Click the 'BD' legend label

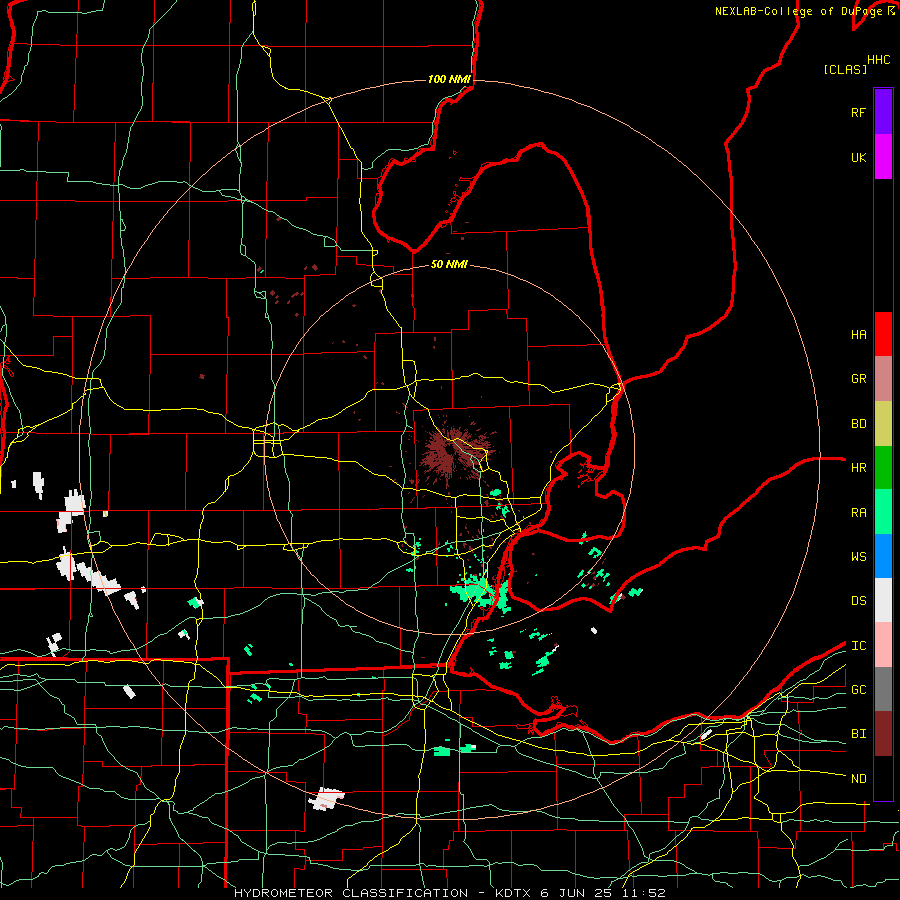pyautogui.click(x=859, y=424)
